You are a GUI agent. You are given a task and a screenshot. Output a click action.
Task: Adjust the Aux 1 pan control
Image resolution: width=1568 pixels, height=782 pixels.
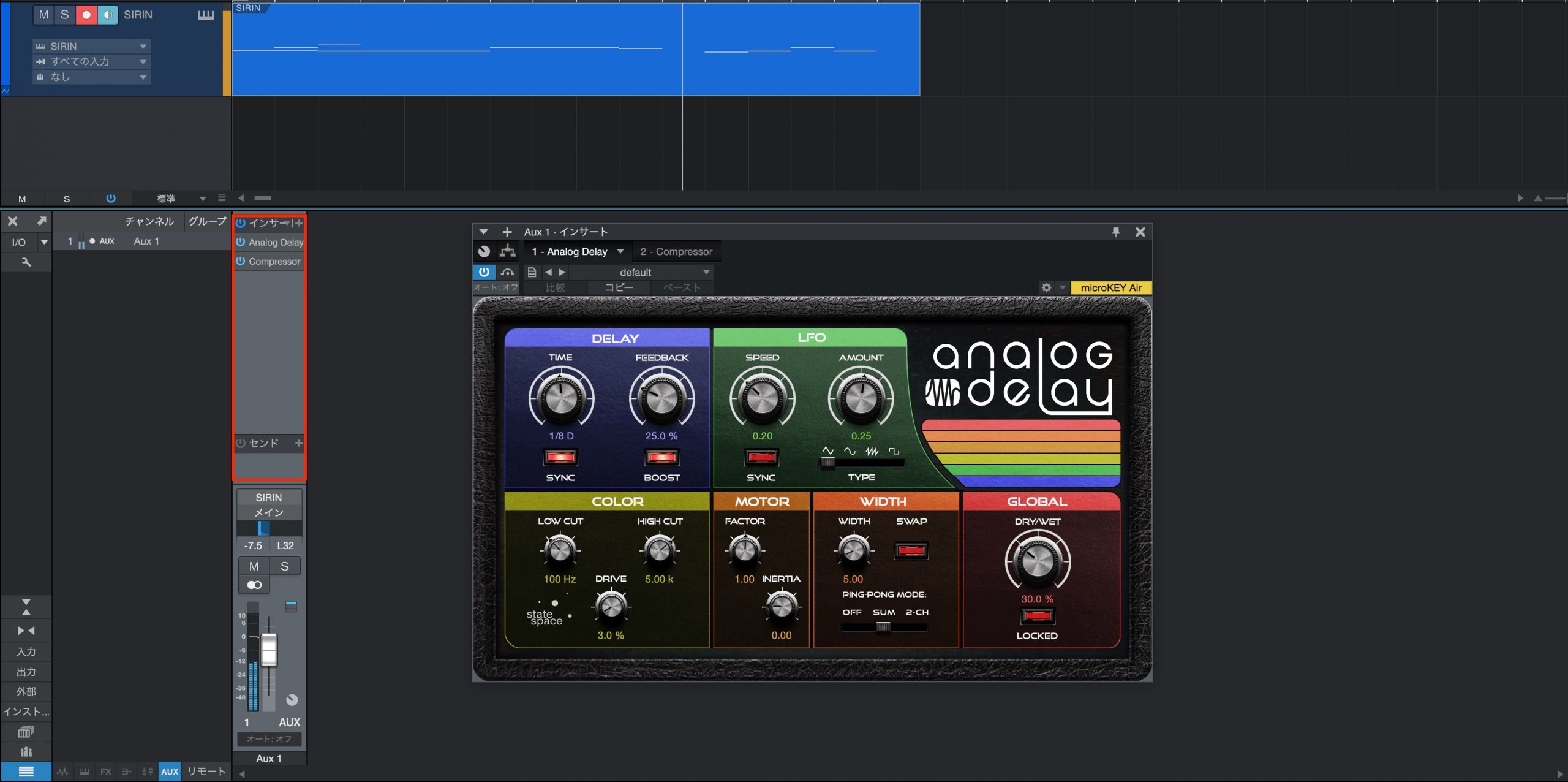click(x=269, y=528)
